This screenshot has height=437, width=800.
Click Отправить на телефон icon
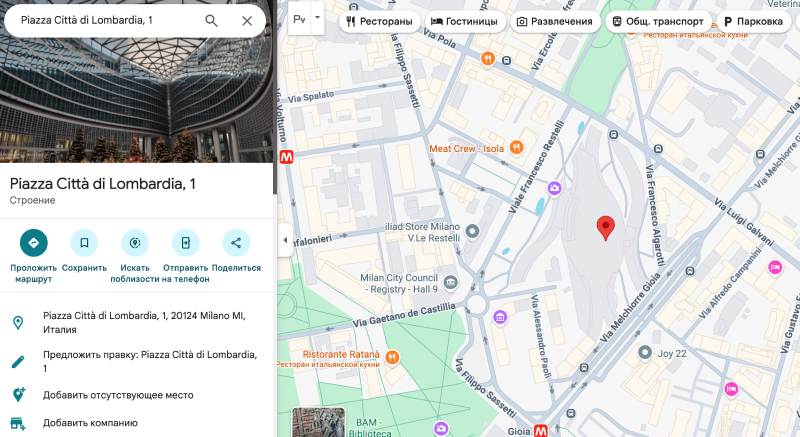pyautogui.click(x=185, y=242)
